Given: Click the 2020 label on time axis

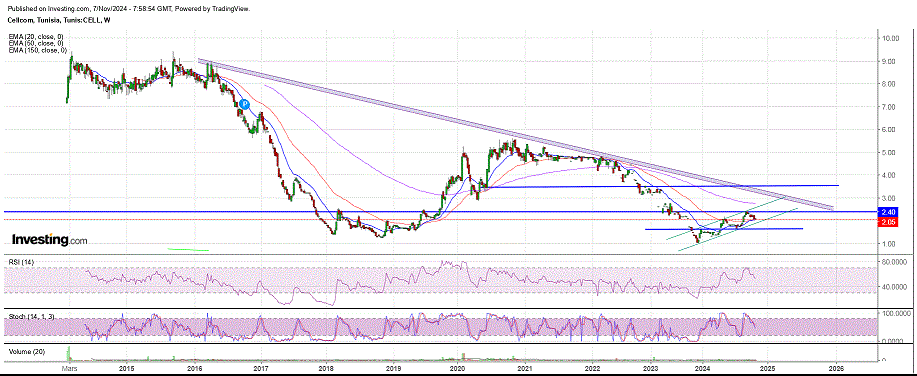Looking at the screenshot, I should 457,368.
